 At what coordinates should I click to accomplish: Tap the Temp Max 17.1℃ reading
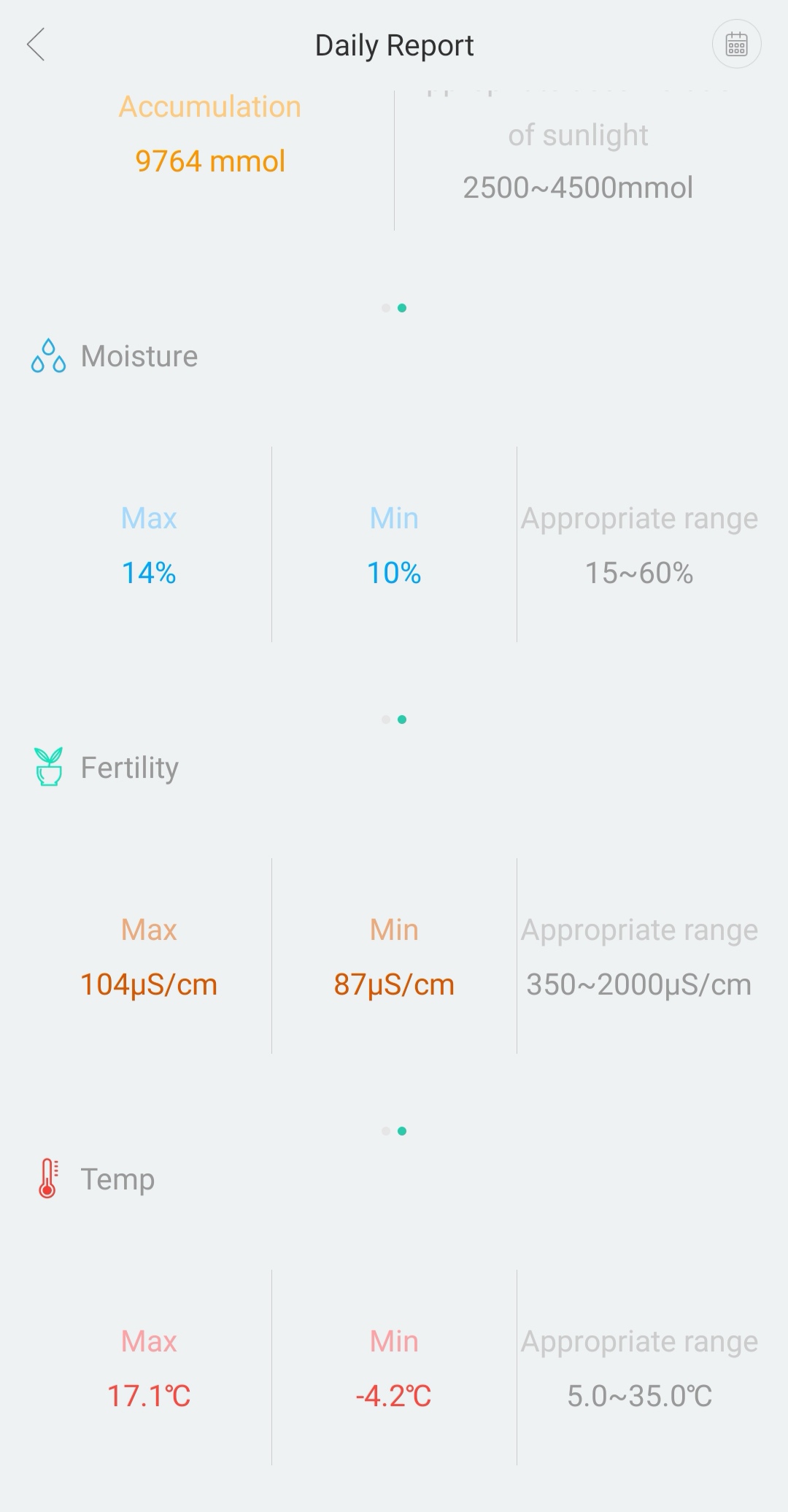[x=149, y=1396]
